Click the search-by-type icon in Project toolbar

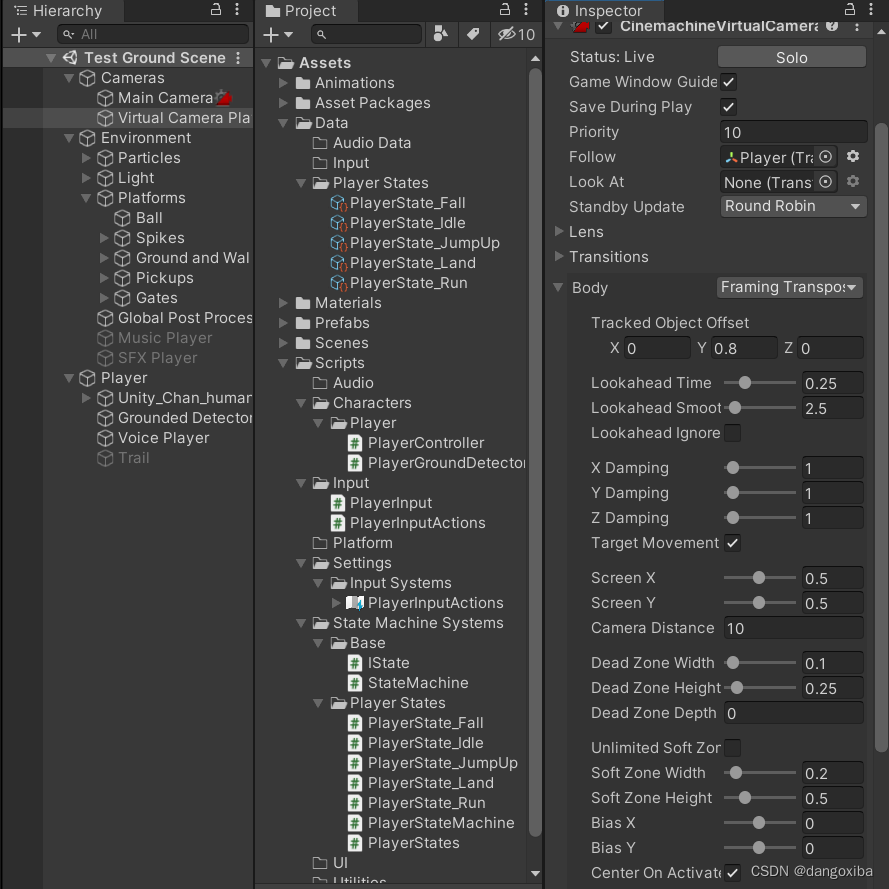(x=441, y=34)
